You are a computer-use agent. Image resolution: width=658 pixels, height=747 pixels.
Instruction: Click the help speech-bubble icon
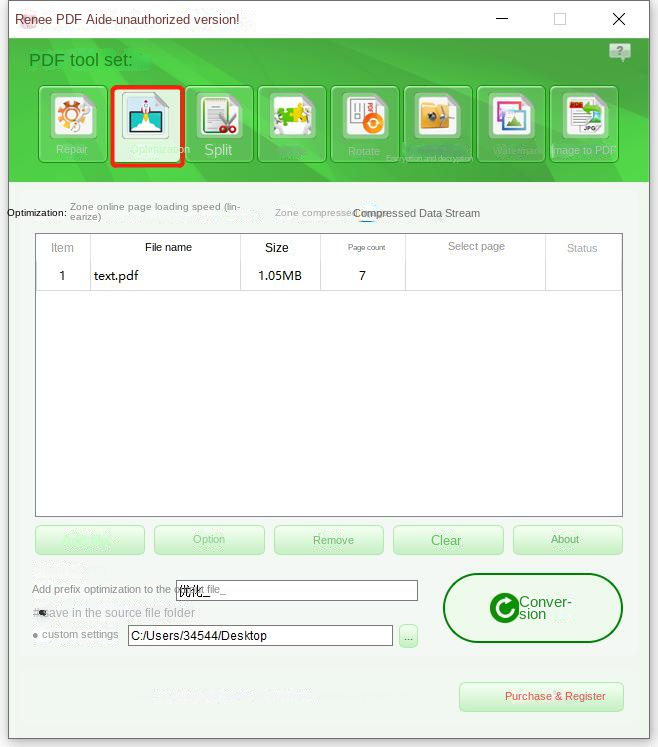(620, 52)
